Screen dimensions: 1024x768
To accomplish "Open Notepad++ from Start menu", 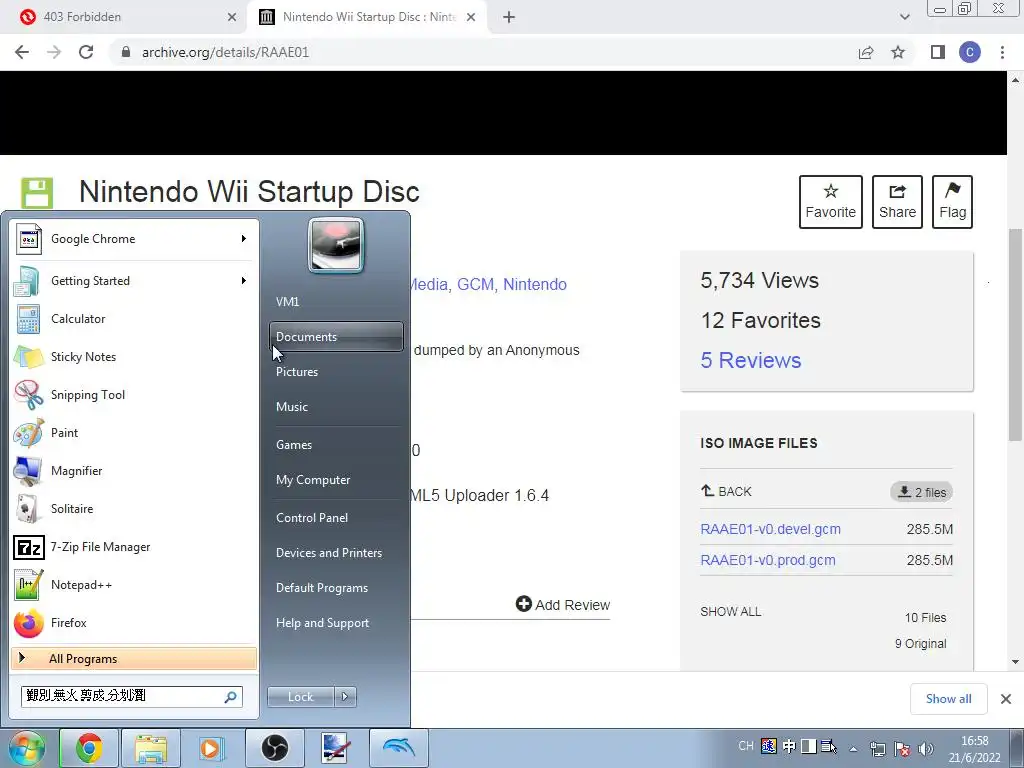I will click(x=134, y=584).
